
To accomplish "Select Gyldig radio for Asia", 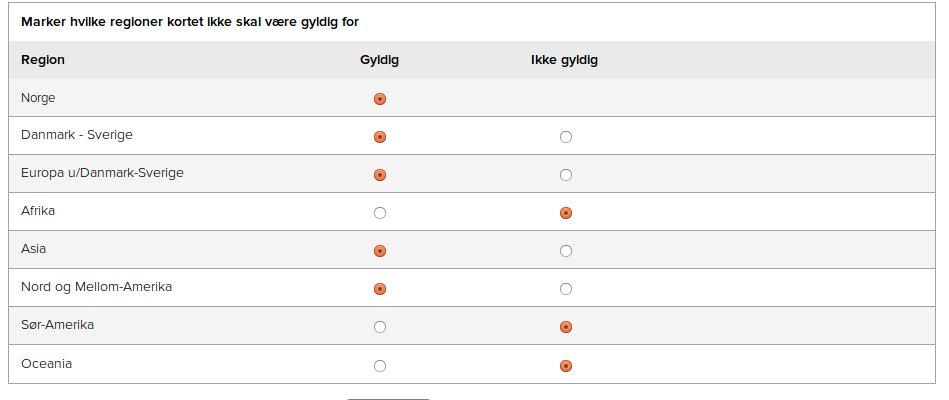I will (379, 251).
